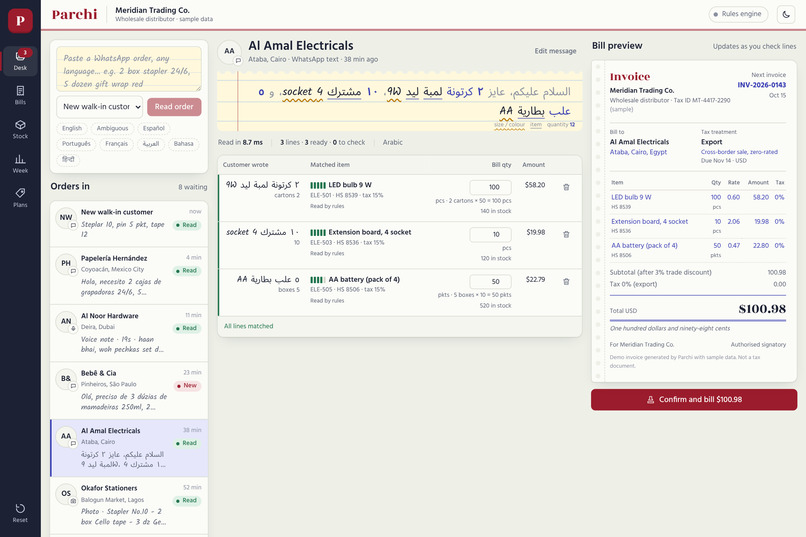Click the Read order button

[174, 106]
